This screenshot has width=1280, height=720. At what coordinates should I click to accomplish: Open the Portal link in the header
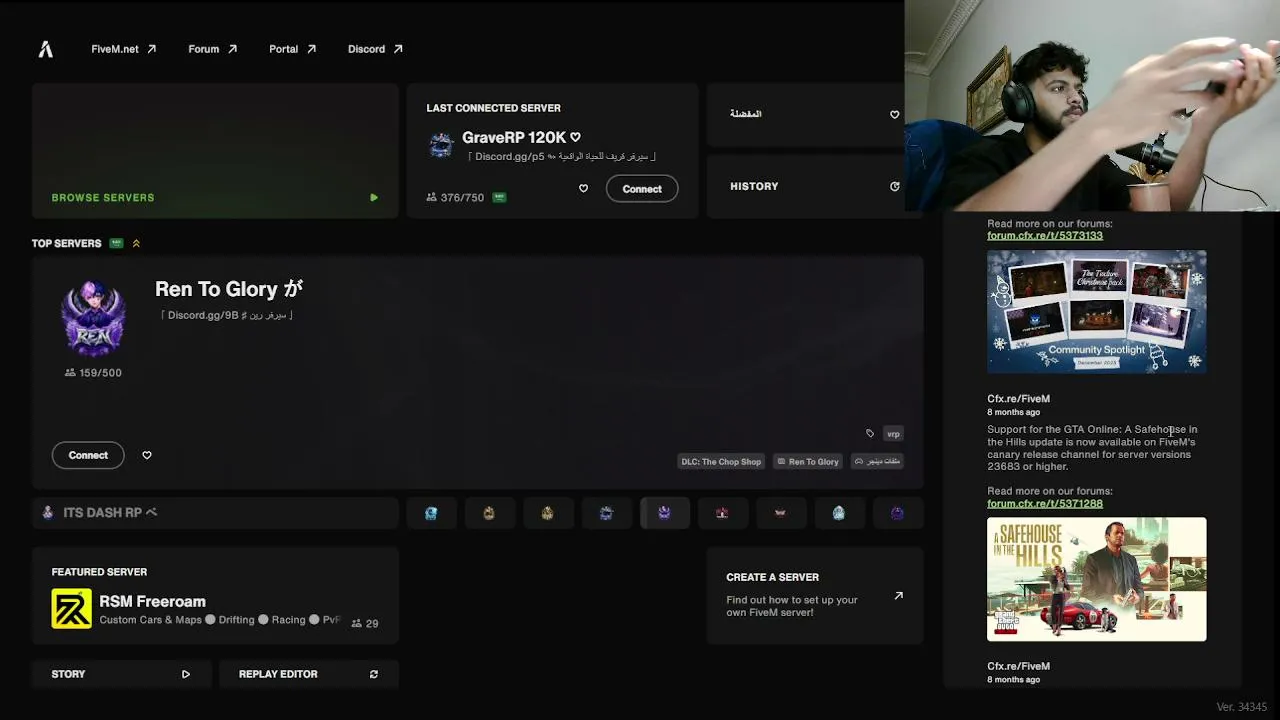point(292,49)
